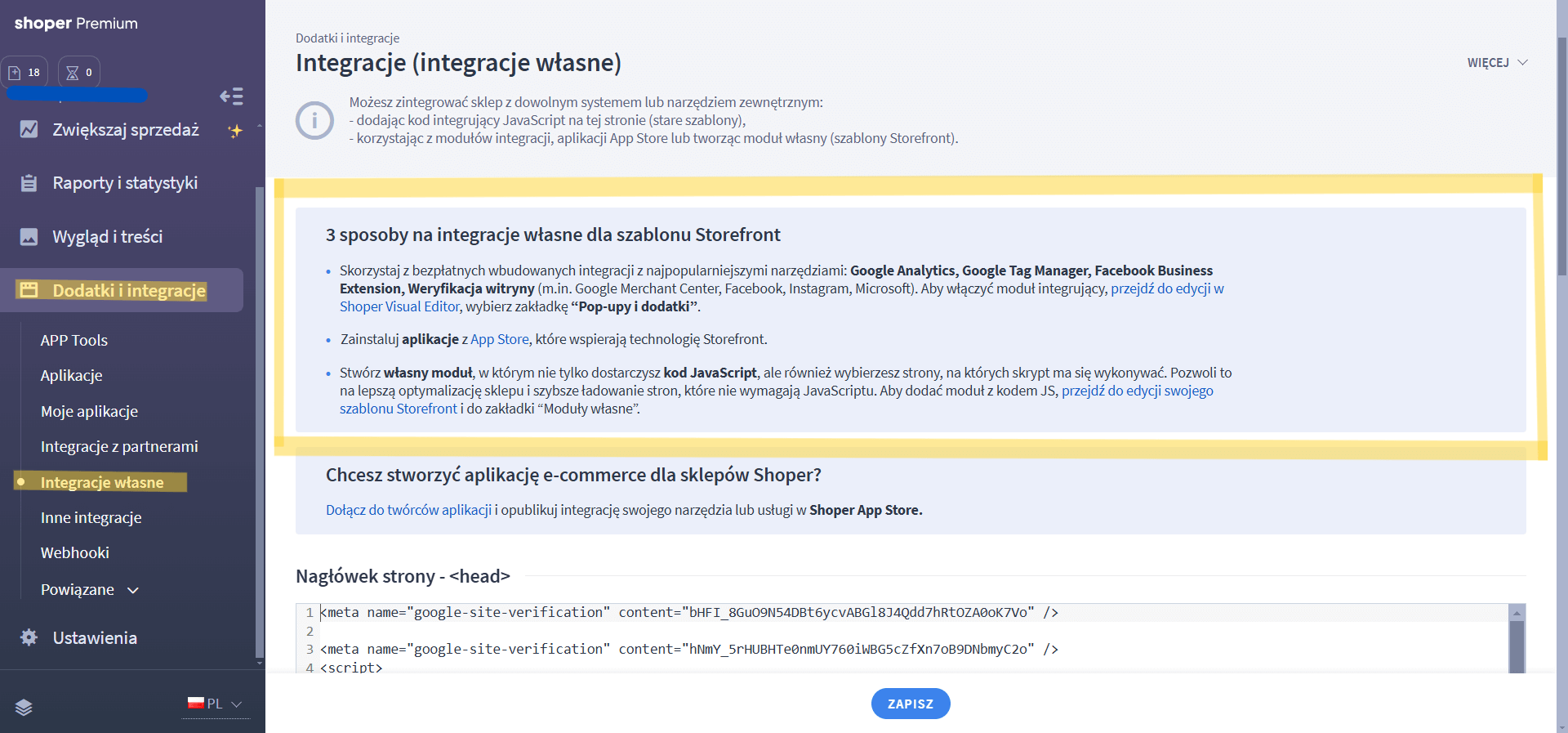Screen dimensions: 1568x733
Task: Follow 'Dołącz do twórców aplikacji' link
Action: [408, 510]
